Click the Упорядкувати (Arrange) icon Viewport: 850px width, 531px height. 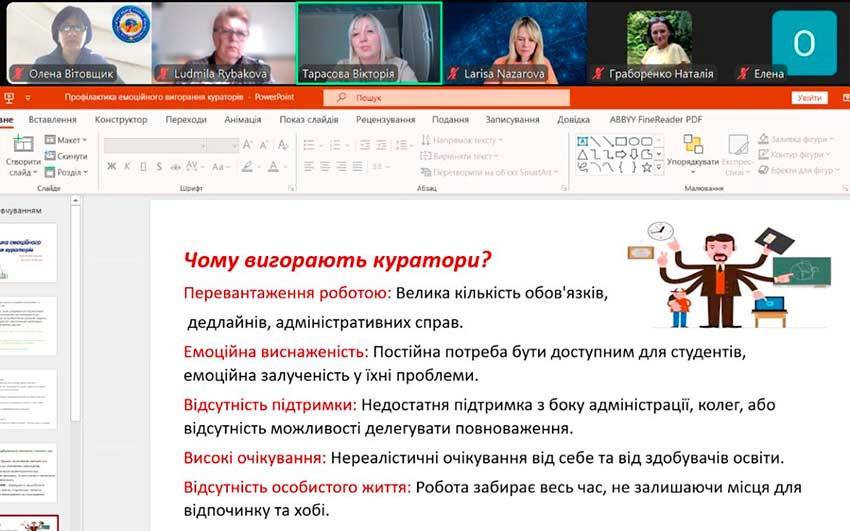(692, 146)
